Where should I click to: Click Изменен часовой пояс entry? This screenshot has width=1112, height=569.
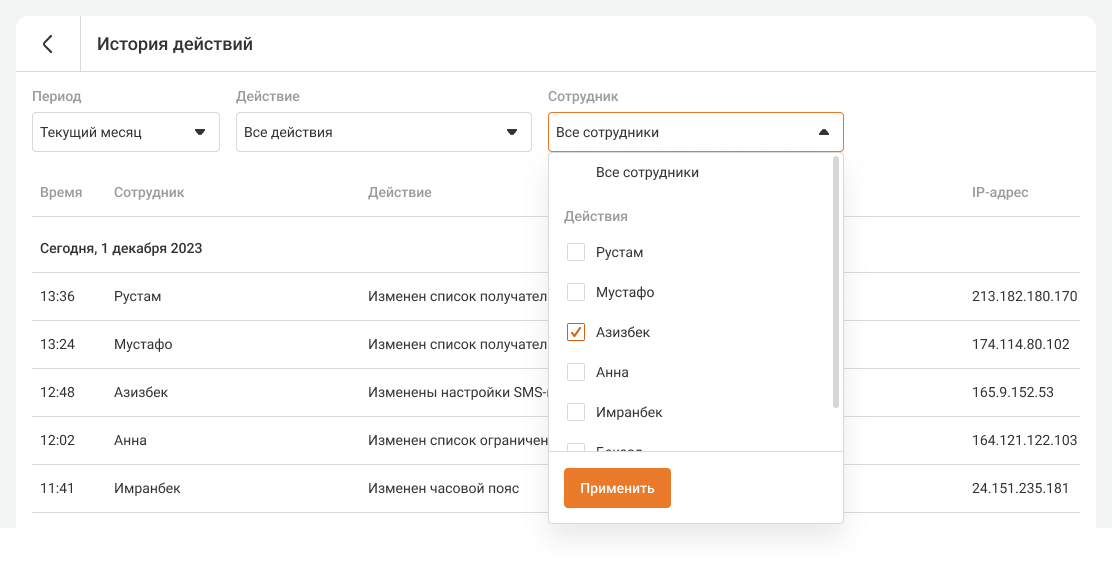click(443, 488)
